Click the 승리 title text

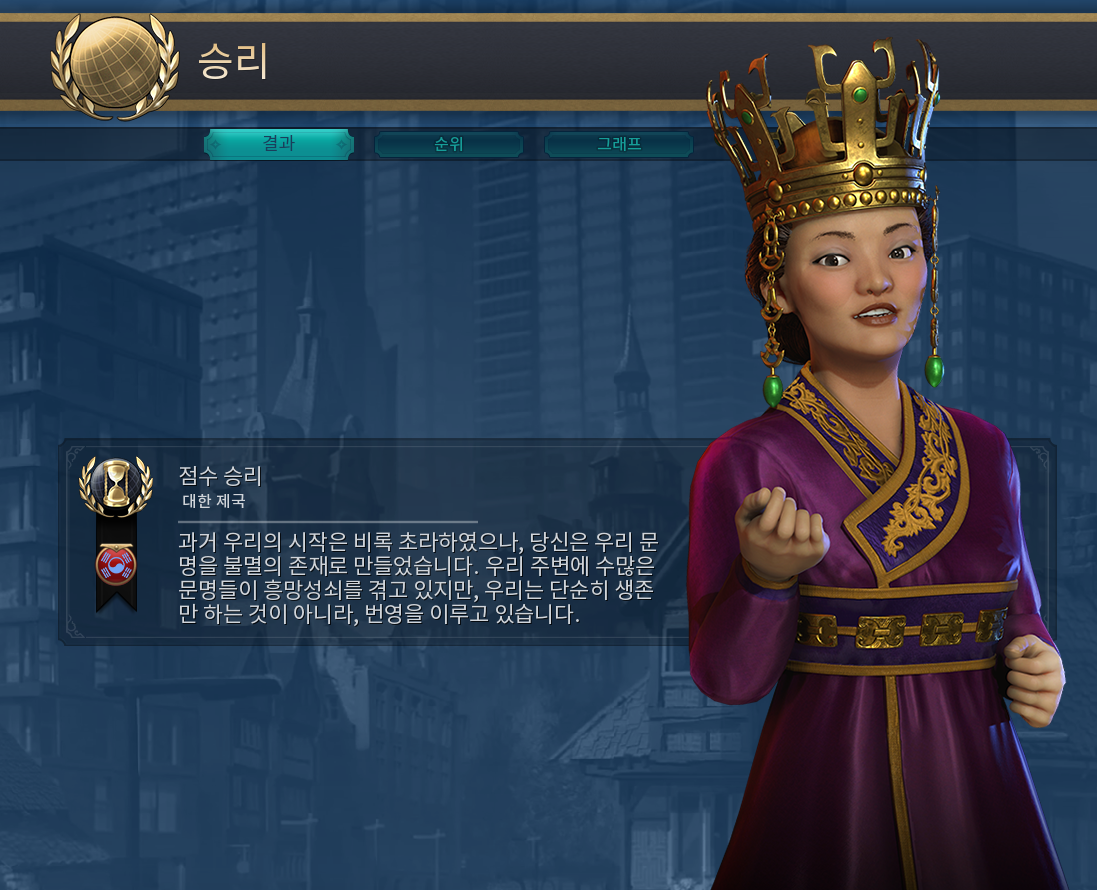(x=233, y=61)
